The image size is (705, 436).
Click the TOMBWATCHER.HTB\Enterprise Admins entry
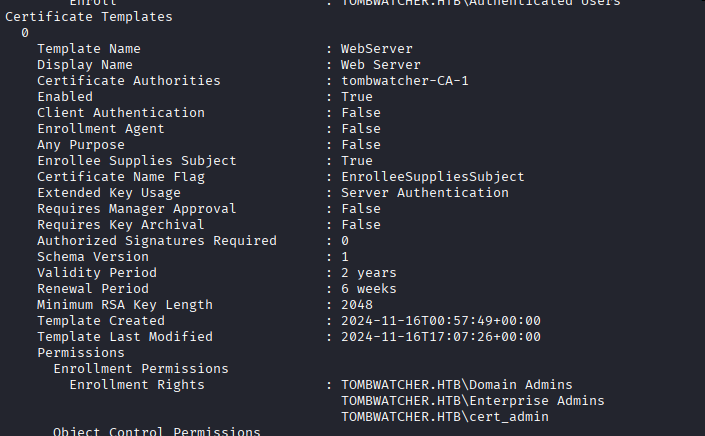coord(472,401)
